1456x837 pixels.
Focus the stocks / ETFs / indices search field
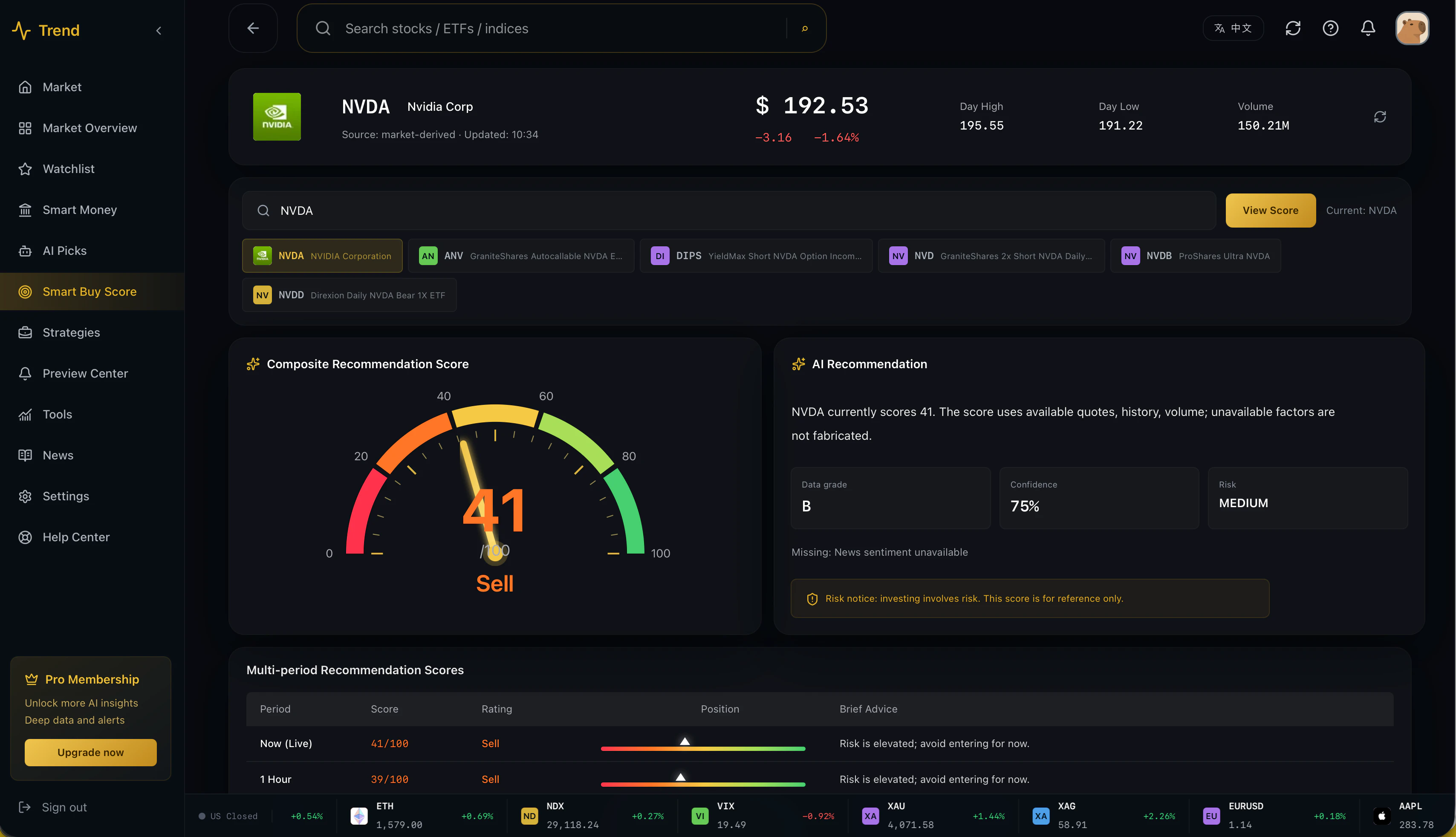(561, 28)
